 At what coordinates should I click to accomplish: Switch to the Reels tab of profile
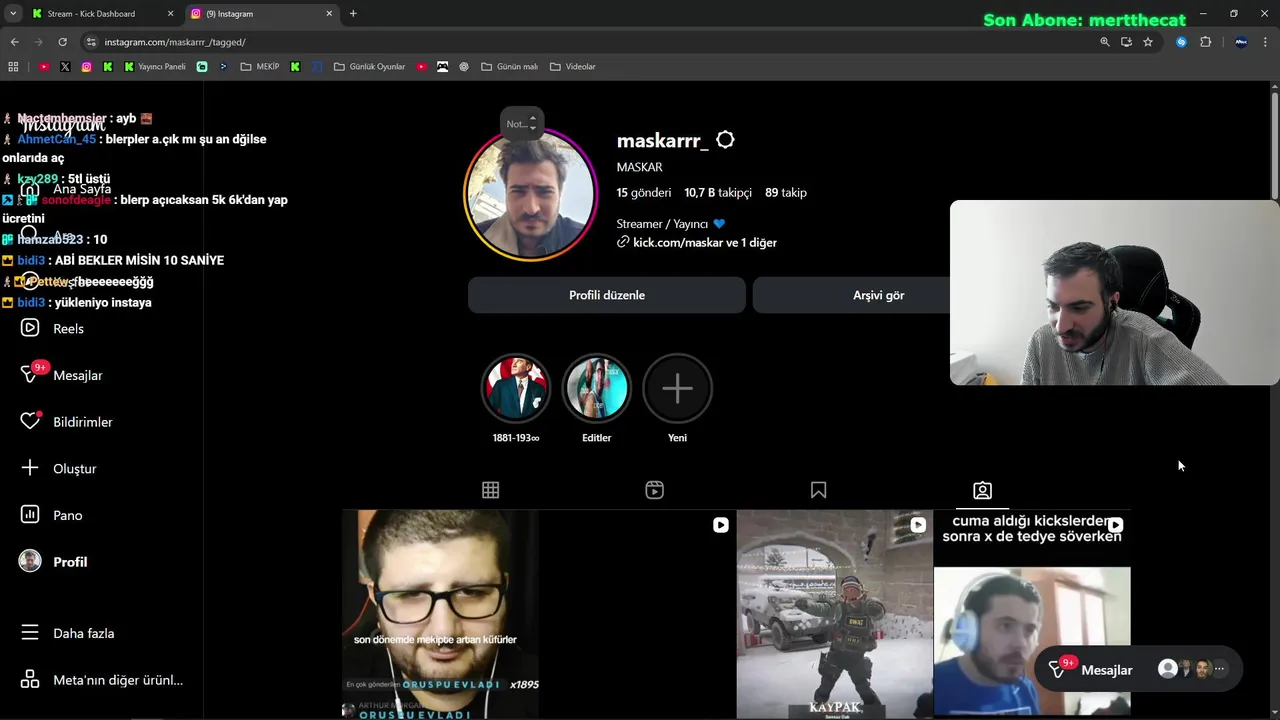point(654,490)
